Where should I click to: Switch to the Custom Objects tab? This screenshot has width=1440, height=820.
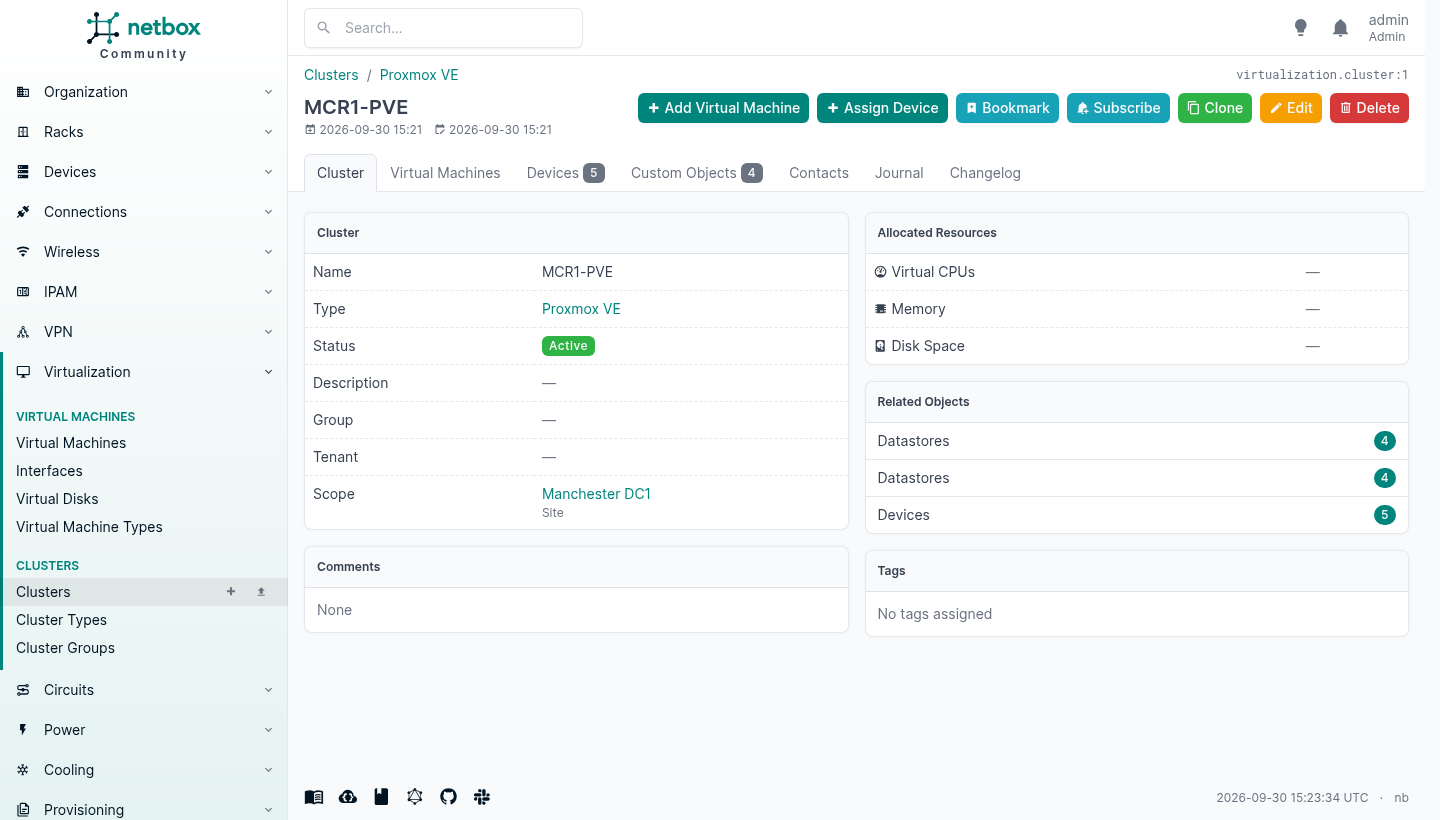(696, 173)
